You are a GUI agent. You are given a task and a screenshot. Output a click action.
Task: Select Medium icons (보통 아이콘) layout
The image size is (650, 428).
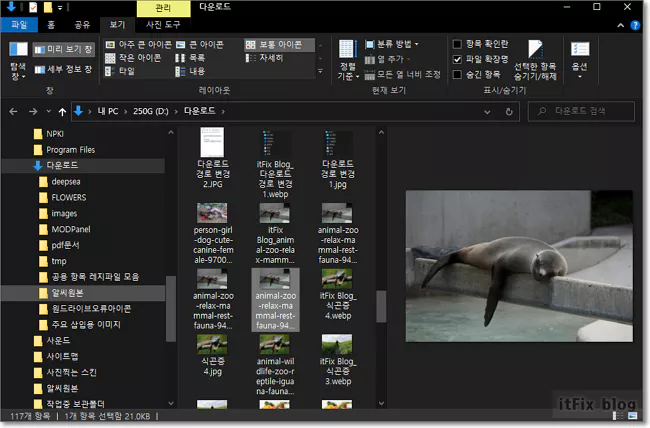tap(279, 44)
